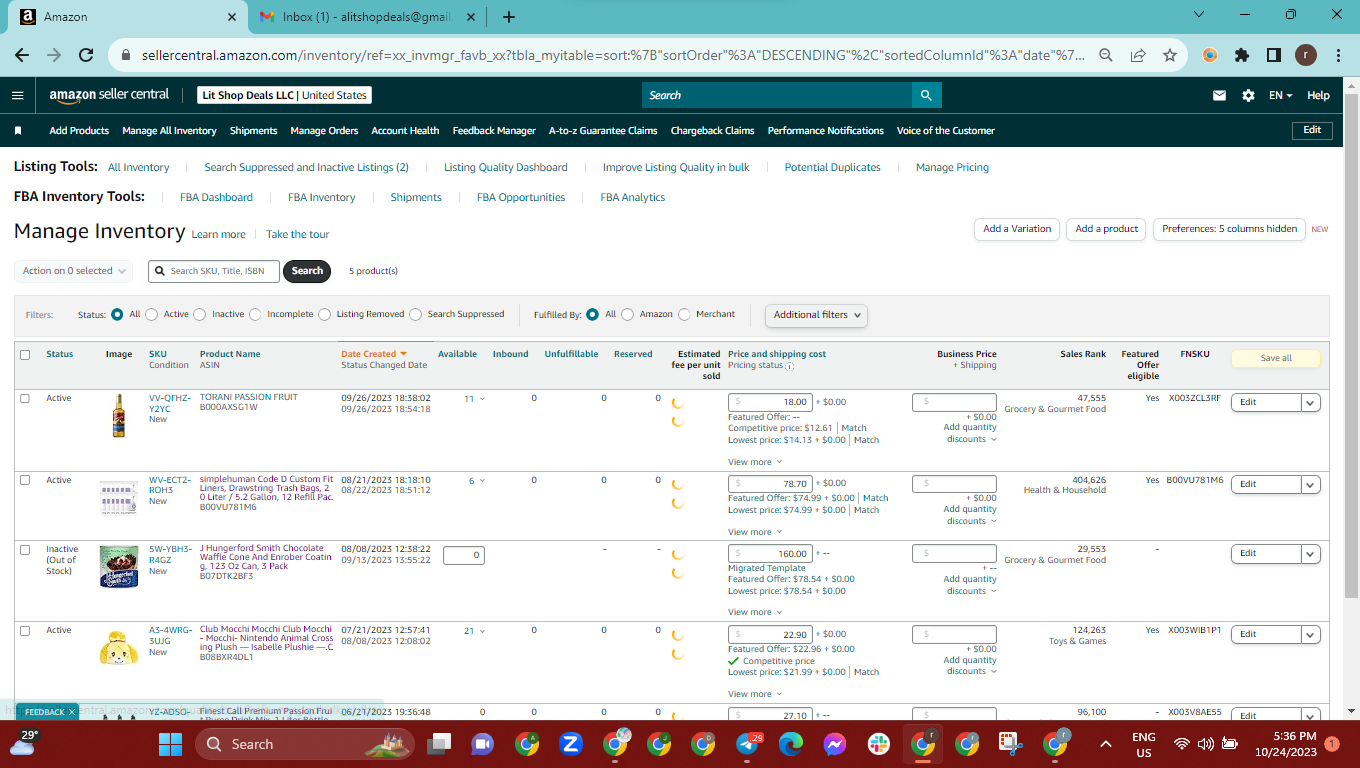Open the Action on 0 selected dropdown
Screen dimensions: 1360x768
pos(74,271)
